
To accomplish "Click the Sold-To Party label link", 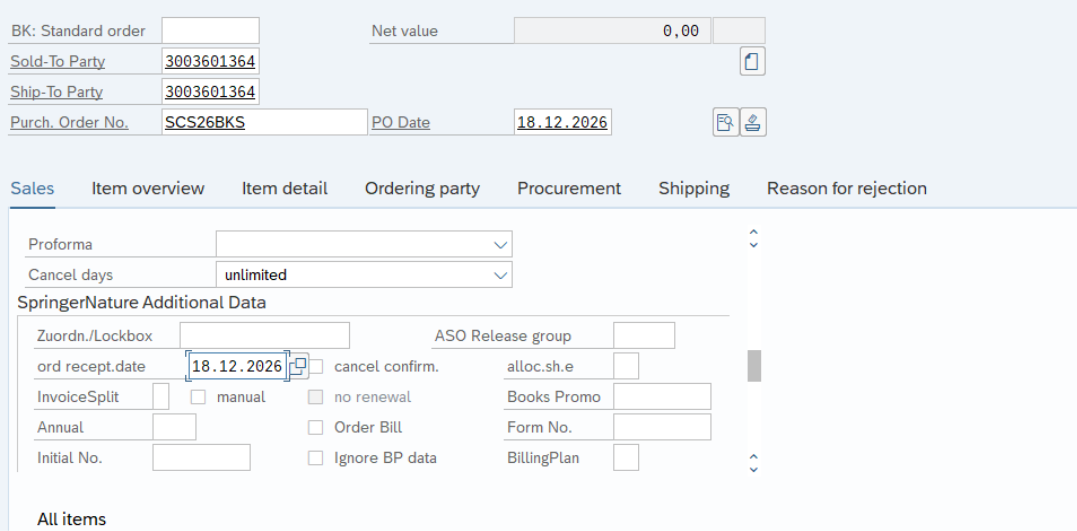I will tap(58, 61).
